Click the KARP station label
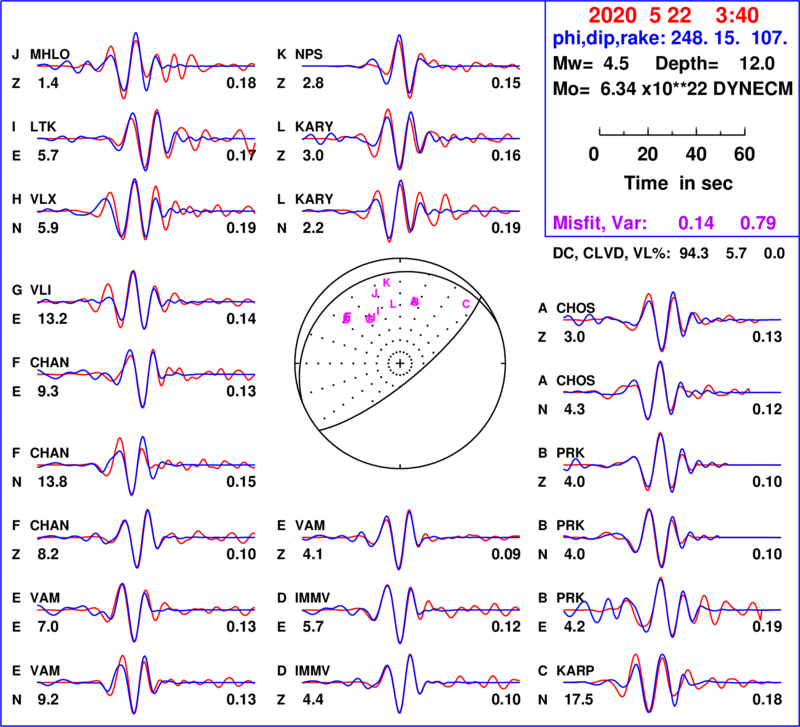Image resolution: width=800 pixels, height=727 pixels. [575, 670]
